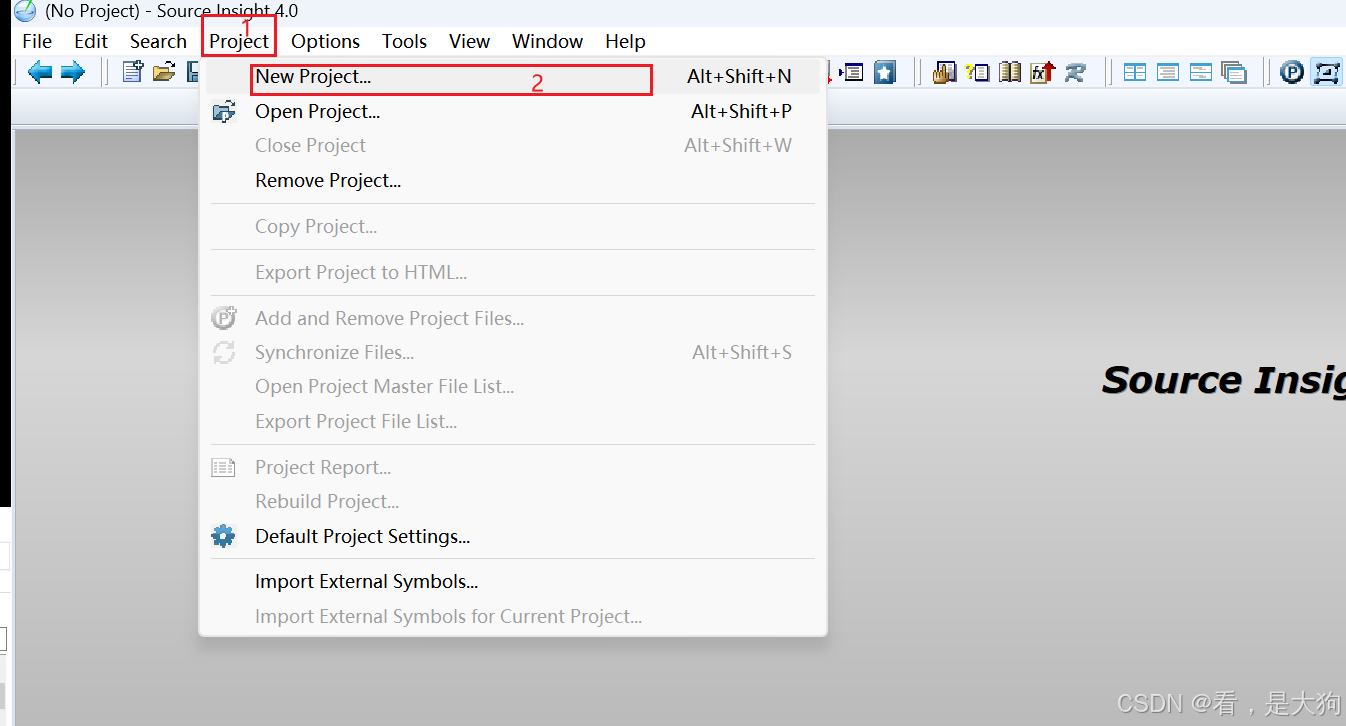Click the Copy Project... entry

click(513, 226)
